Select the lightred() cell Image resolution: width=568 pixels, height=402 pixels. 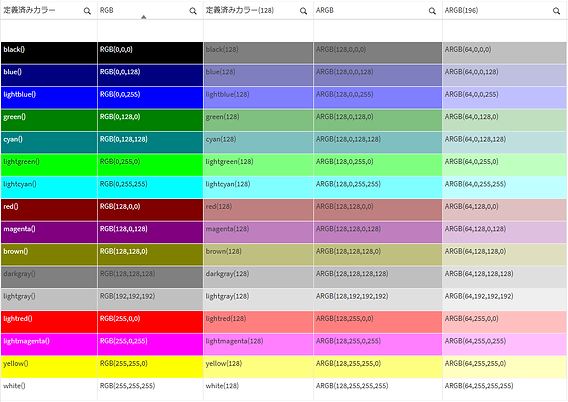[49, 322]
